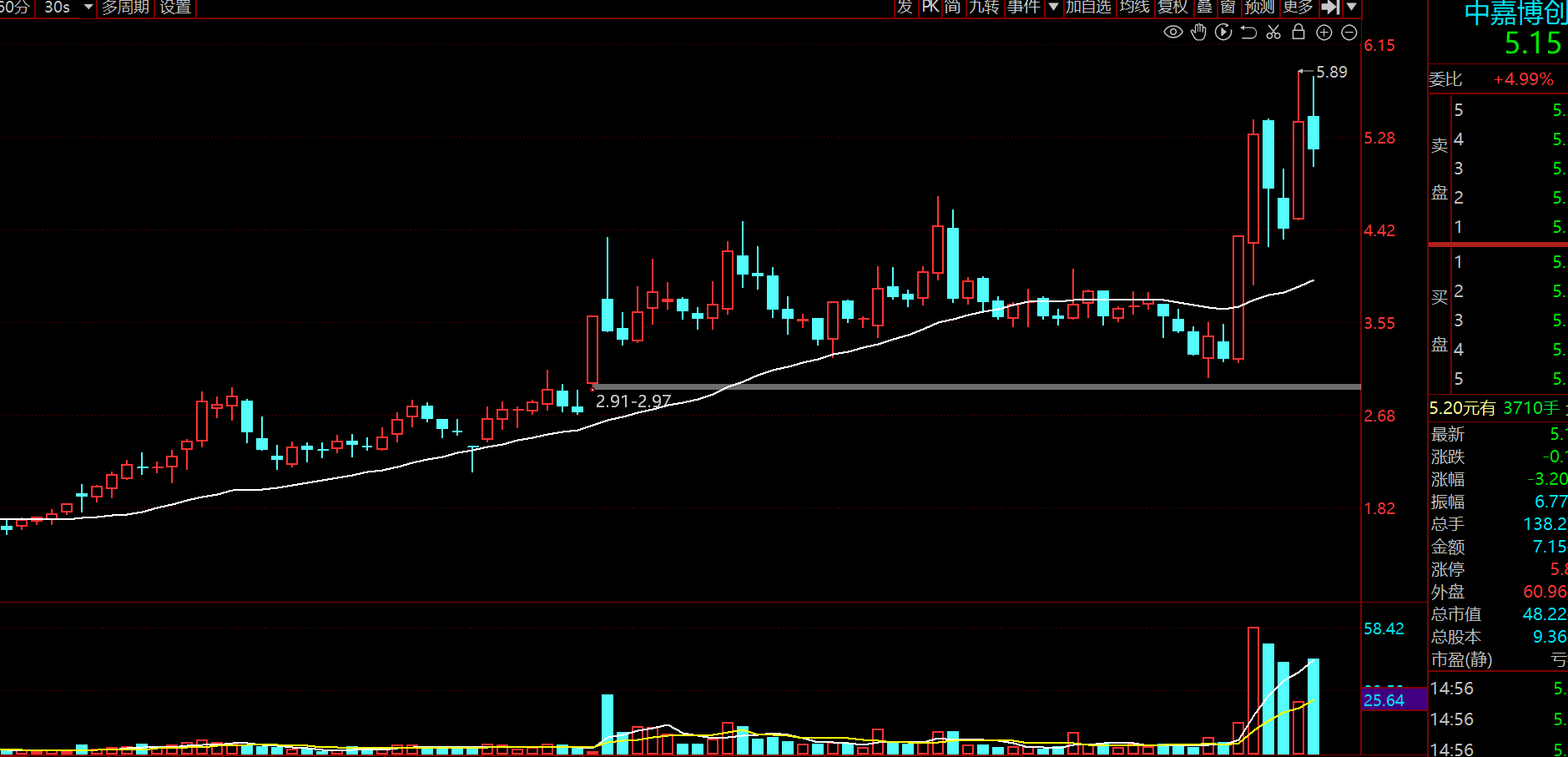Image resolution: width=1568 pixels, height=757 pixels.
Task: Toggle the chart lock padlock icon
Action: click(x=1298, y=32)
